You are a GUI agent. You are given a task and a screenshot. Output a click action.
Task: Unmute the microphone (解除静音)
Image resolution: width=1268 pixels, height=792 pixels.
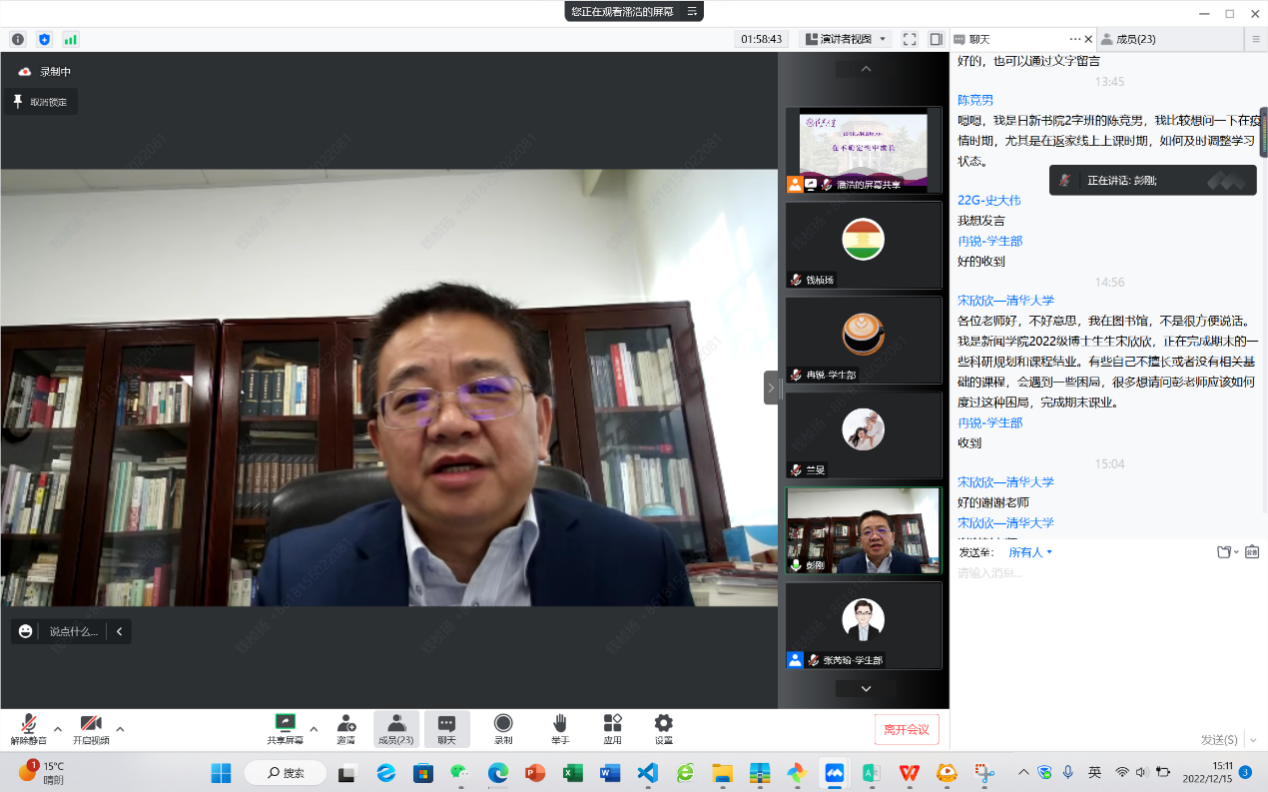[x=29, y=728]
